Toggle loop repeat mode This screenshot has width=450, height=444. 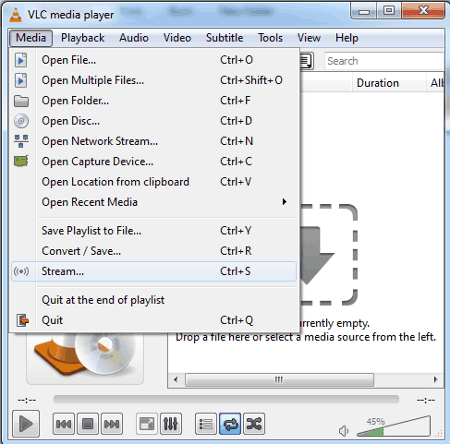tap(230, 424)
